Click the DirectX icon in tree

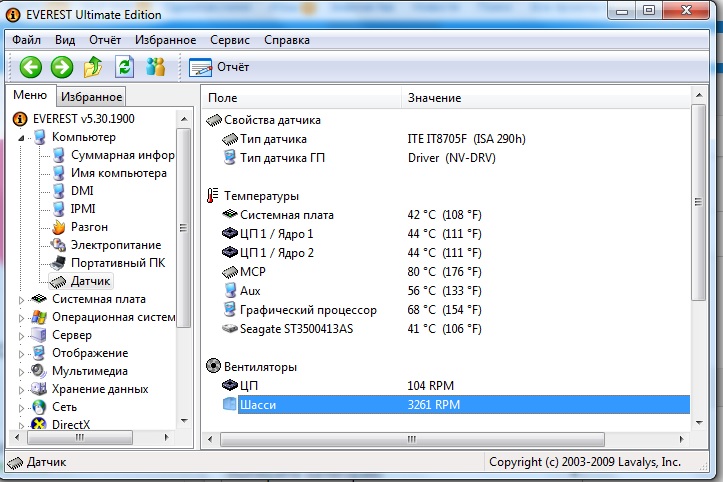point(39,423)
